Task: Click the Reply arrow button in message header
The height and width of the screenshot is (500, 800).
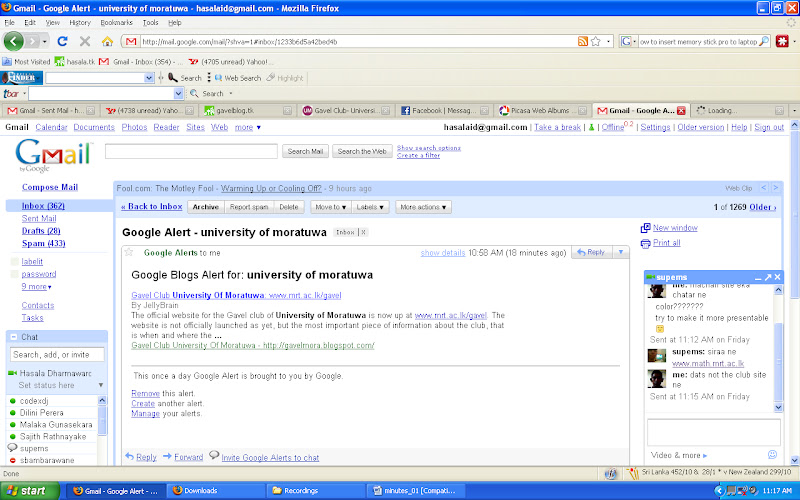Action: click(591, 252)
